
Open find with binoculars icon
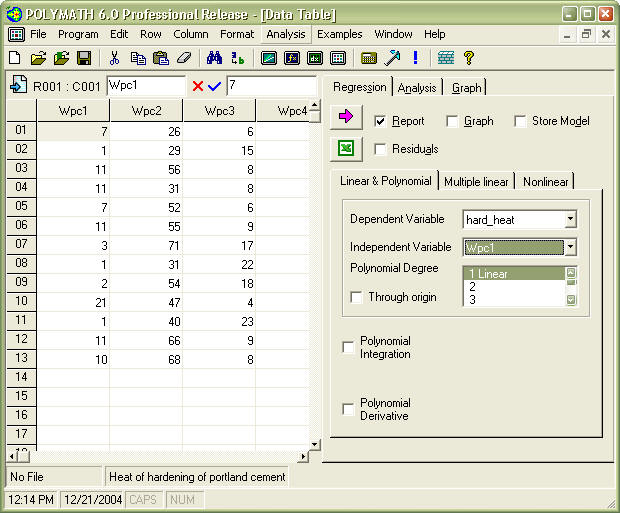[214, 58]
